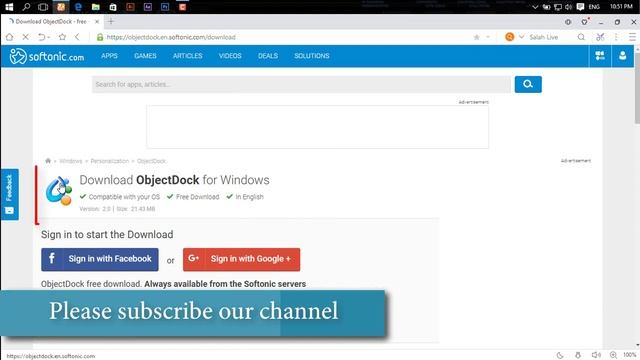The image size is (640, 360).
Task: Go to the home breadcrumb icon
Action: coord(48,161)
